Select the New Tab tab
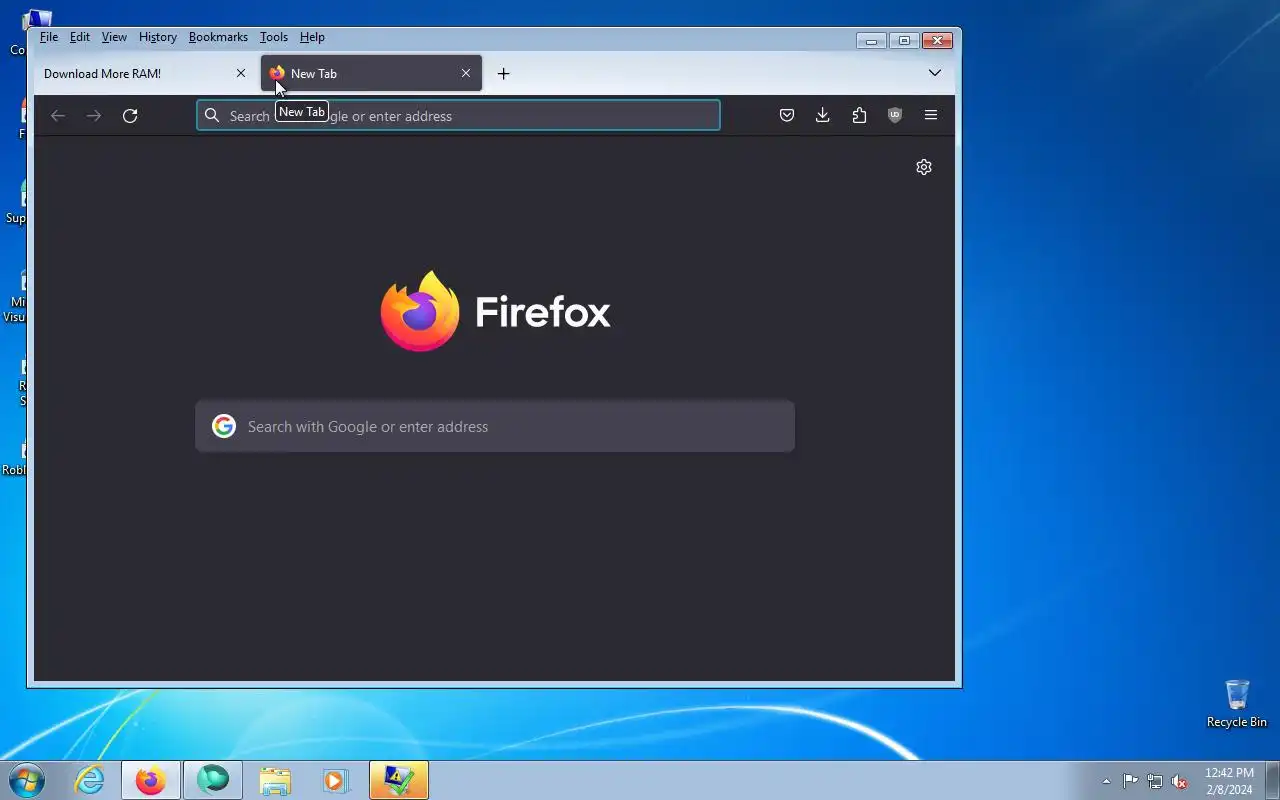 [371, 73]
